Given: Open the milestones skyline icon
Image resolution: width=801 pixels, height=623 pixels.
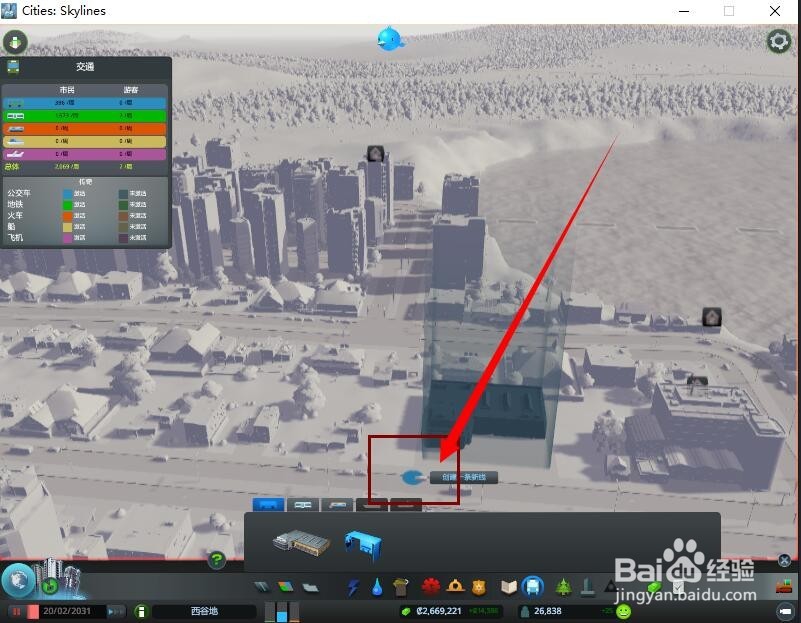Looking at the screenshot, I should (60, 578).
